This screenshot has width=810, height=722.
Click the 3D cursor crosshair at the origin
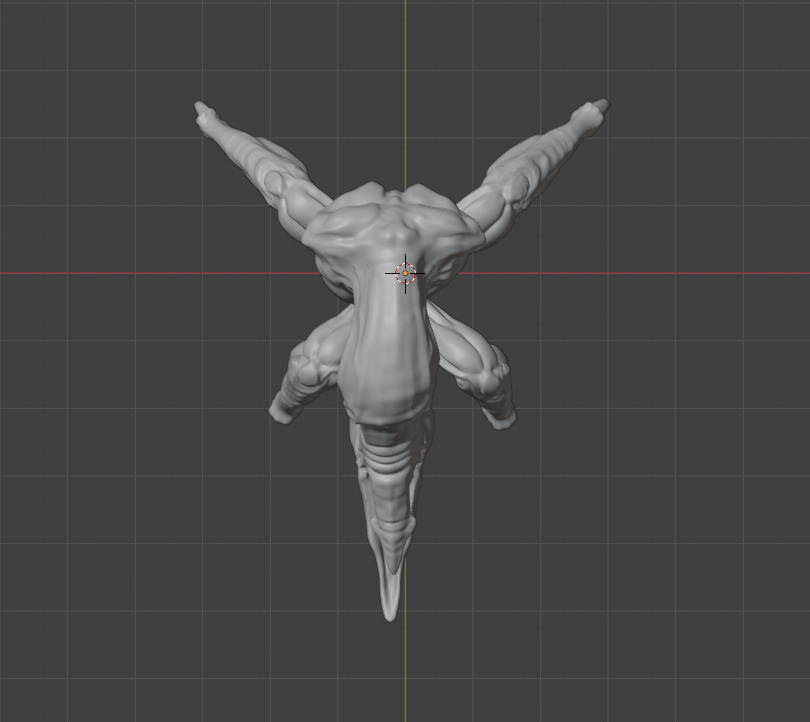click(x=405, y=273)
